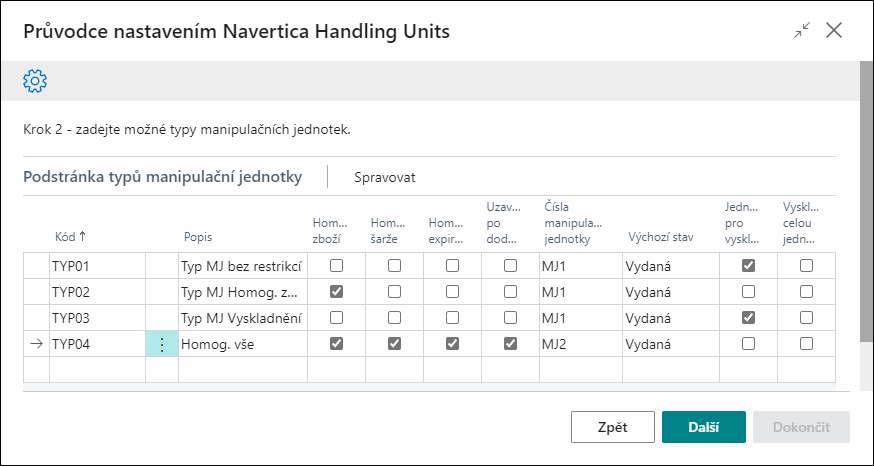The height and width of the screenshot is (466, 874).
Task: Click description 'Typ MJ Homog. z...'
Action: (243, 292)
